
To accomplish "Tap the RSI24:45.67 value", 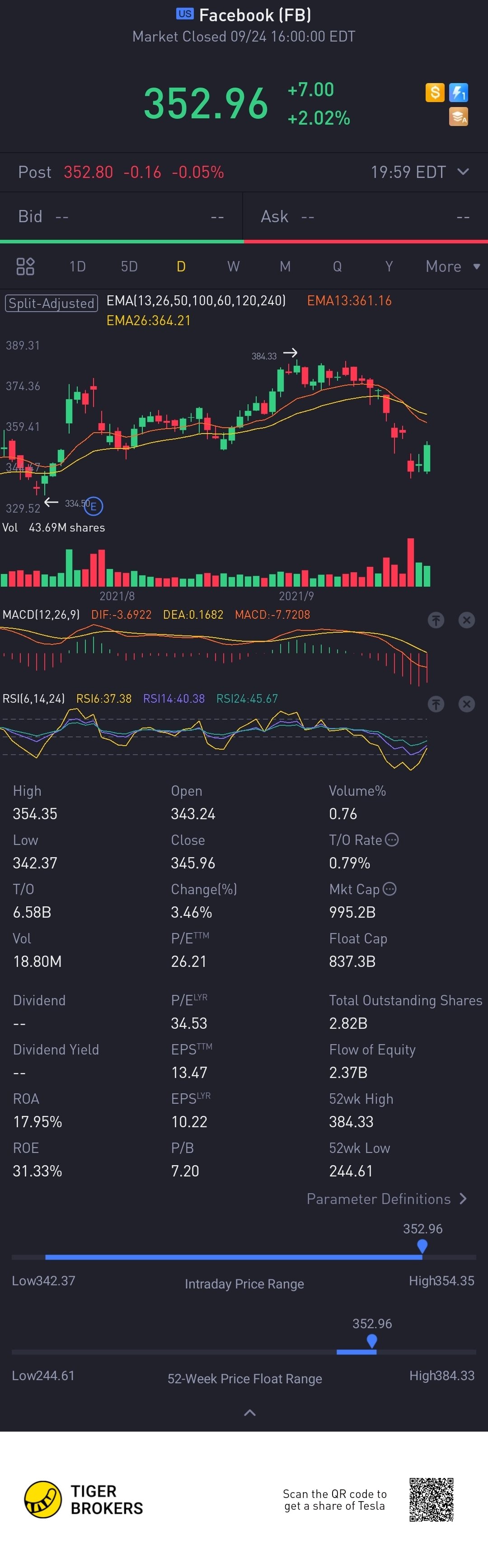I will pyautogui.click(x=247, y=699).
